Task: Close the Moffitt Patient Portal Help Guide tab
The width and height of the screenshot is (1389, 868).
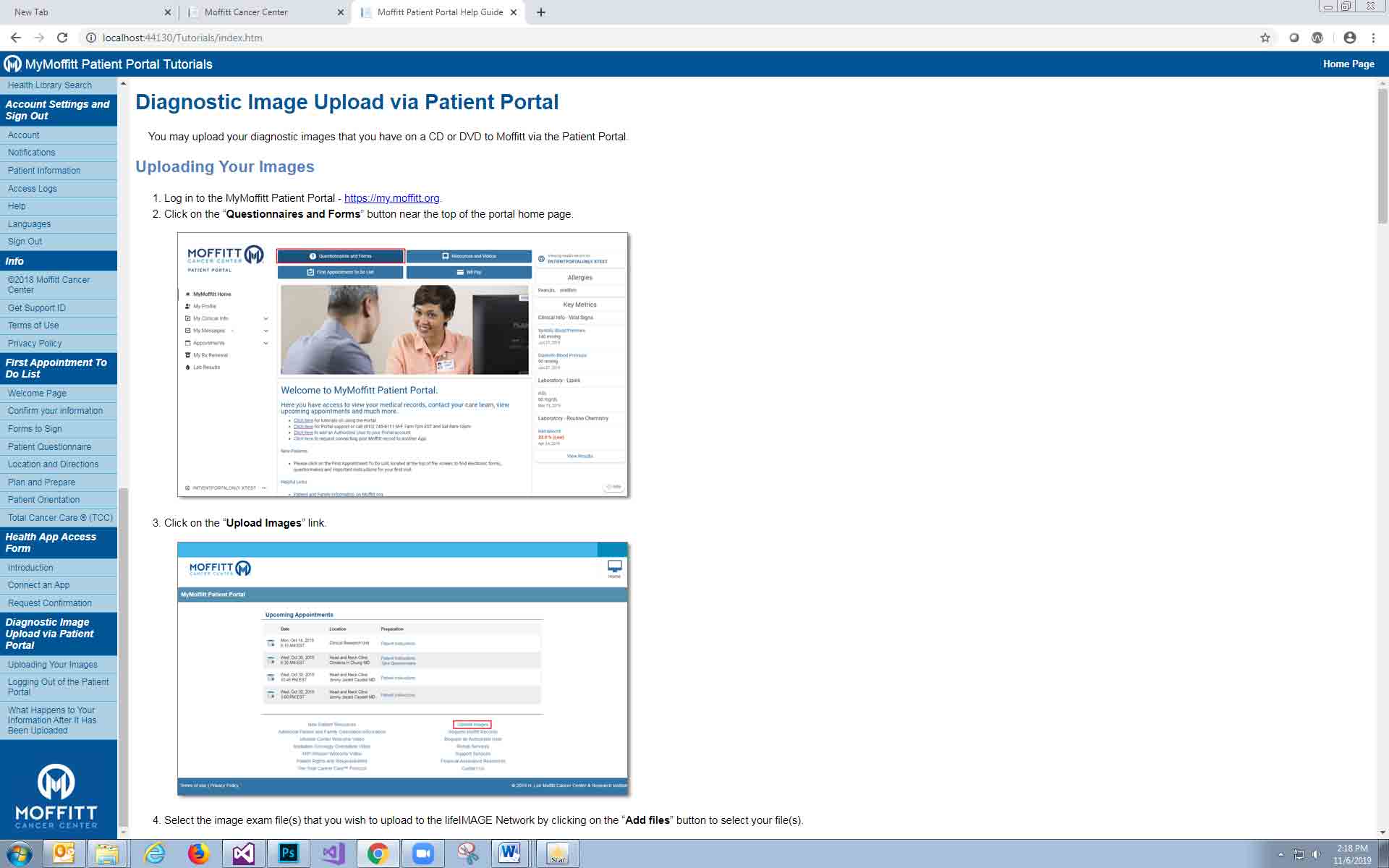Action: (x=514, y=12)
